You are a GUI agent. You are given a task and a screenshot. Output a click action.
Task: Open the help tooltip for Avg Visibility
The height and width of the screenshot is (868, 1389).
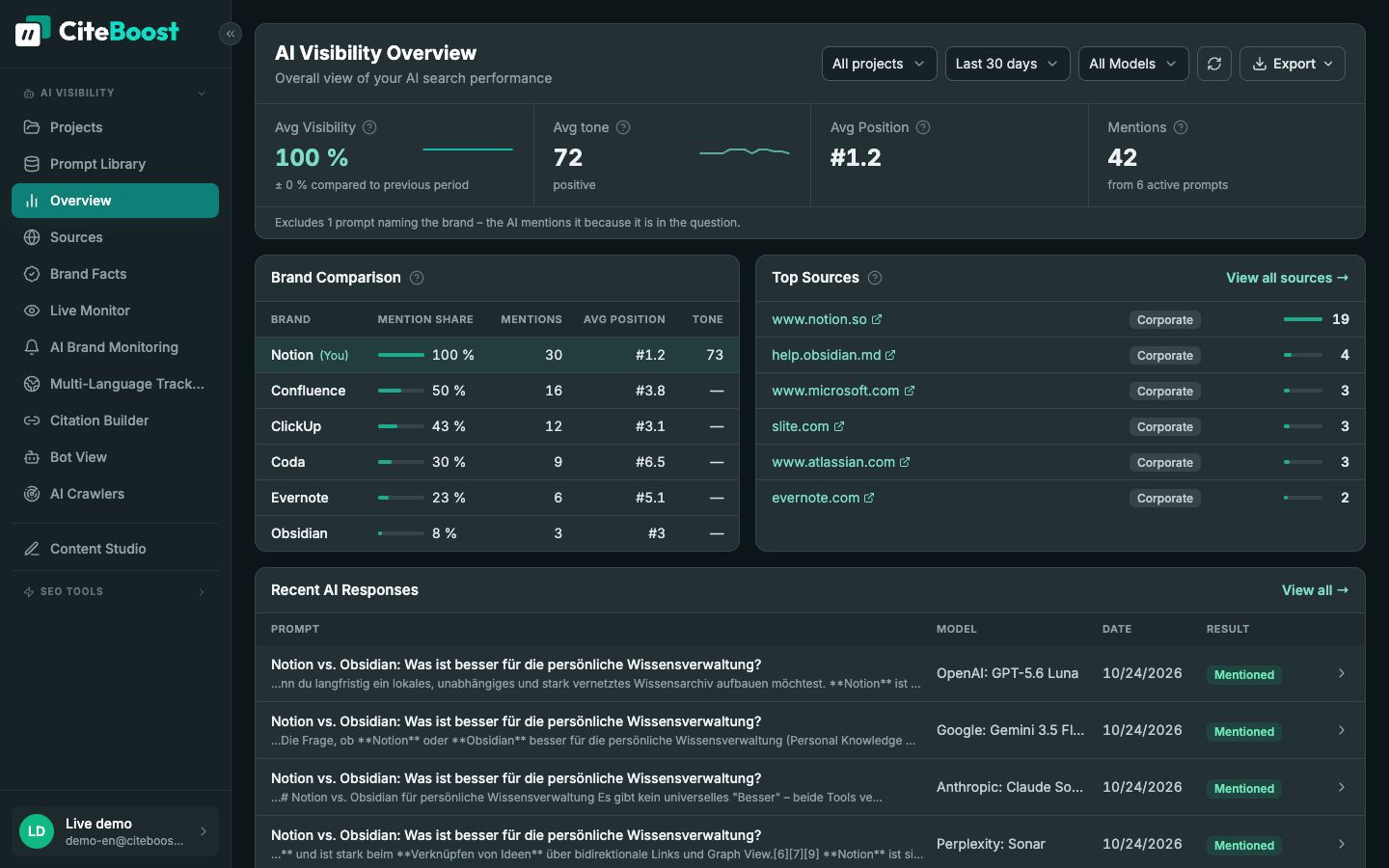[369, 127]
